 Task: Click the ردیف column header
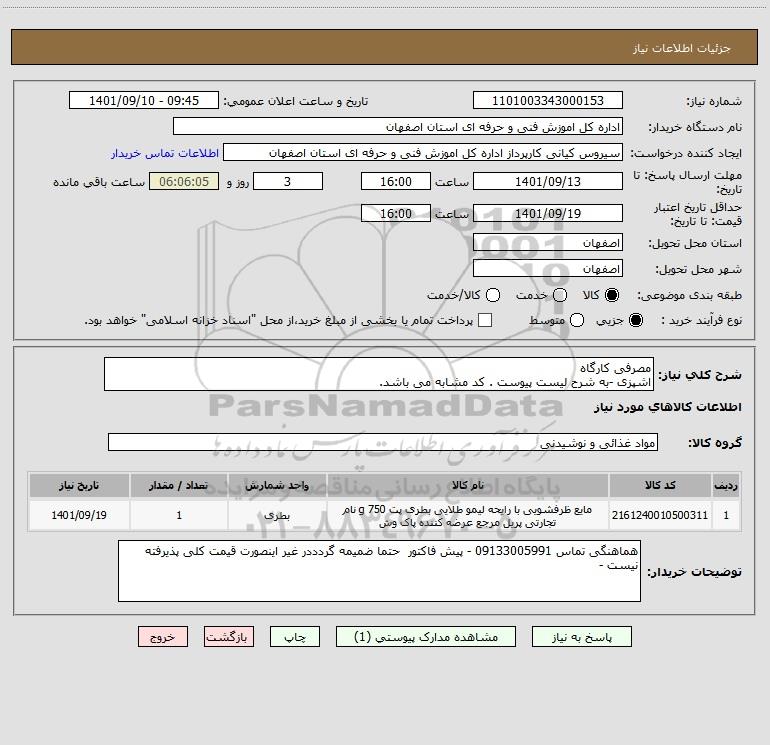click(726, 485)
